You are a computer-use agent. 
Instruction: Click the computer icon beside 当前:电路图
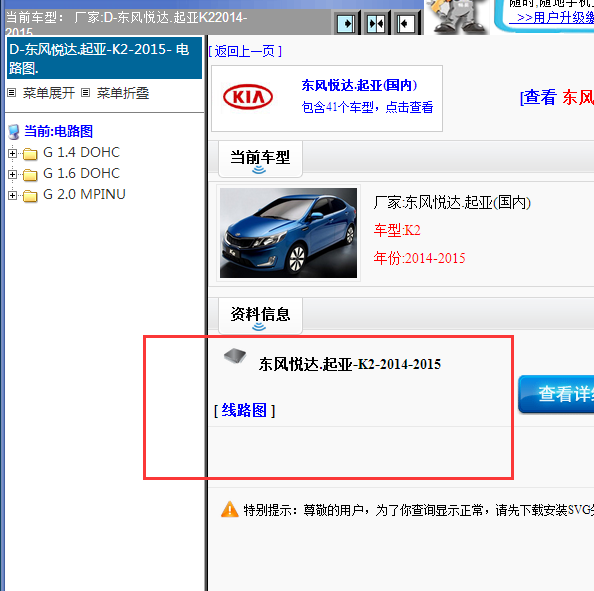tap(14, 132)
